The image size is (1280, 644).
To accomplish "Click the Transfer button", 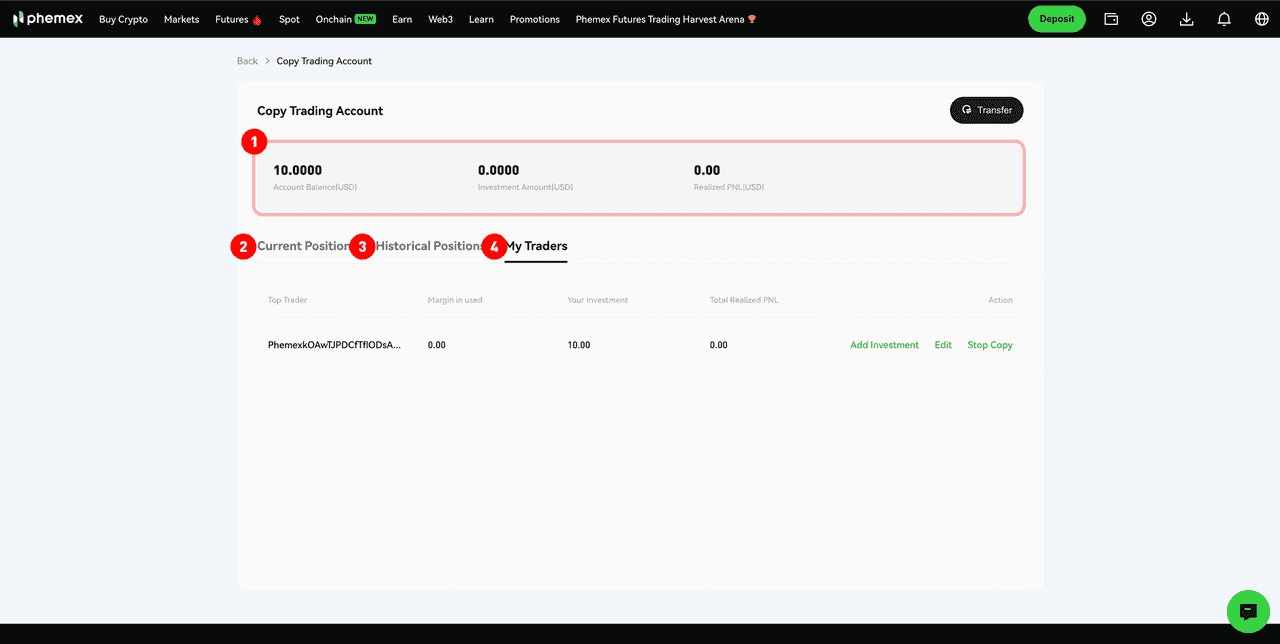I will [986, 110].
